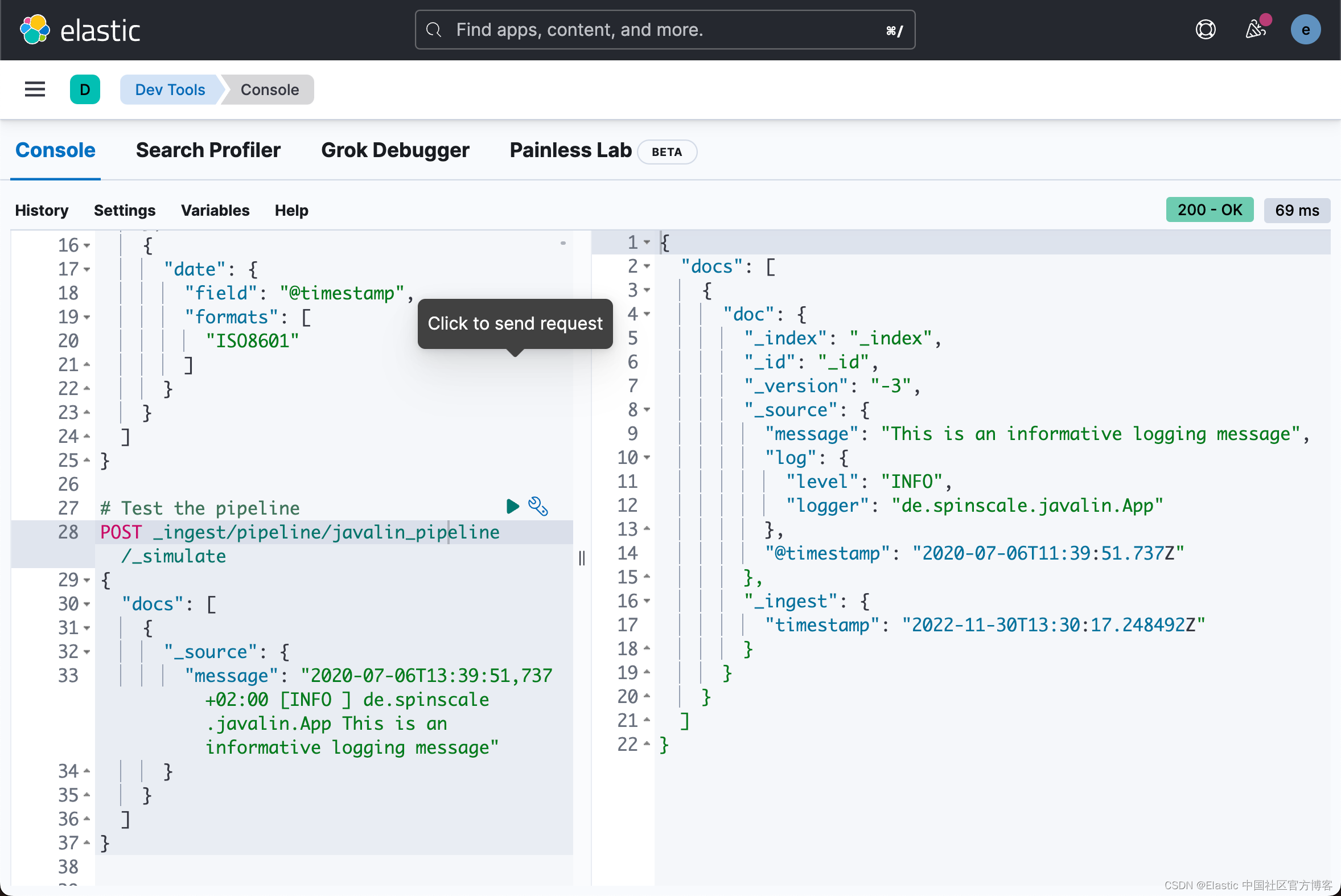1341x896 pixels.
Task: Open the newsfeed celebration icon
Action: 1255,30
